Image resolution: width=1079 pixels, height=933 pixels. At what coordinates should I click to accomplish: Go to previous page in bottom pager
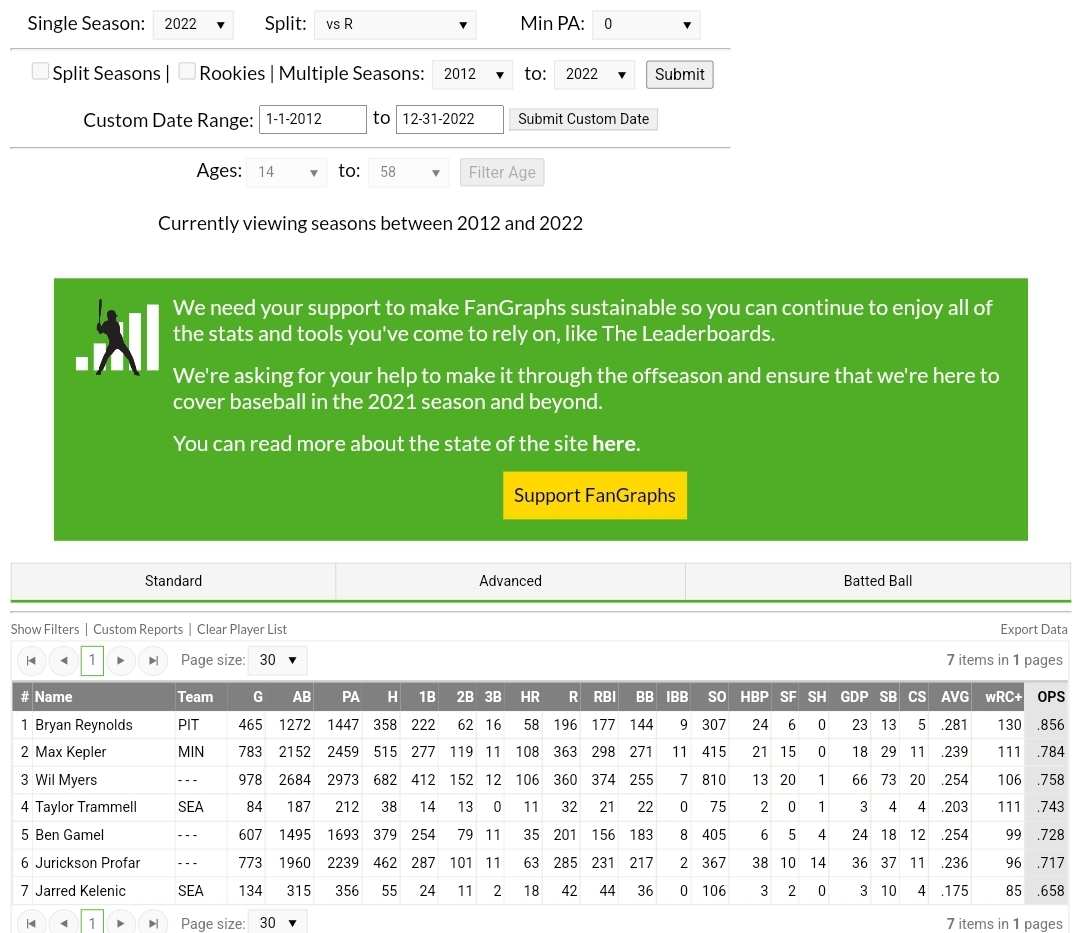coord(64,923)
